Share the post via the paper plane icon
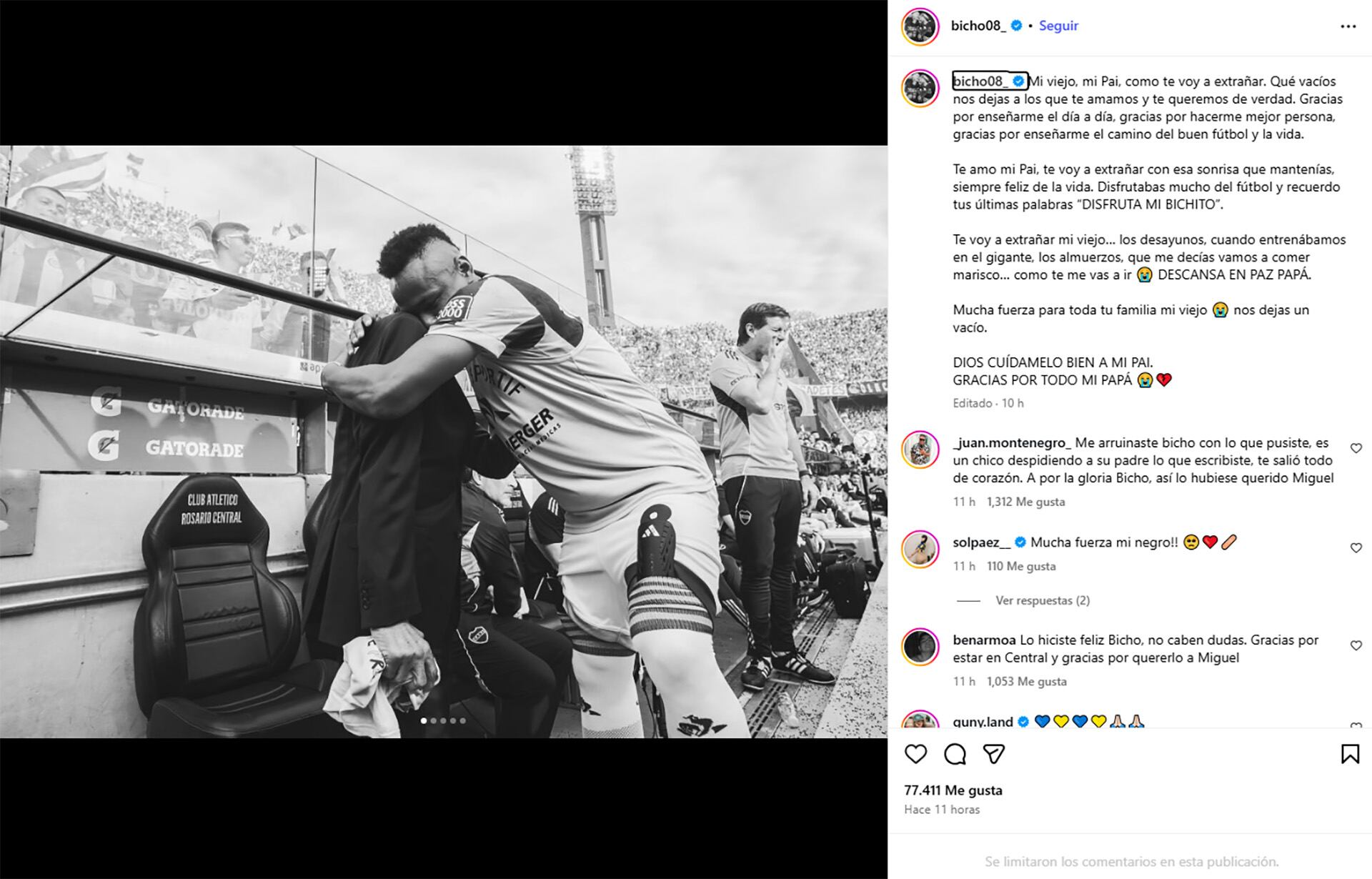The height and width of the screenshot is (879, 1372). coord(993,754)
